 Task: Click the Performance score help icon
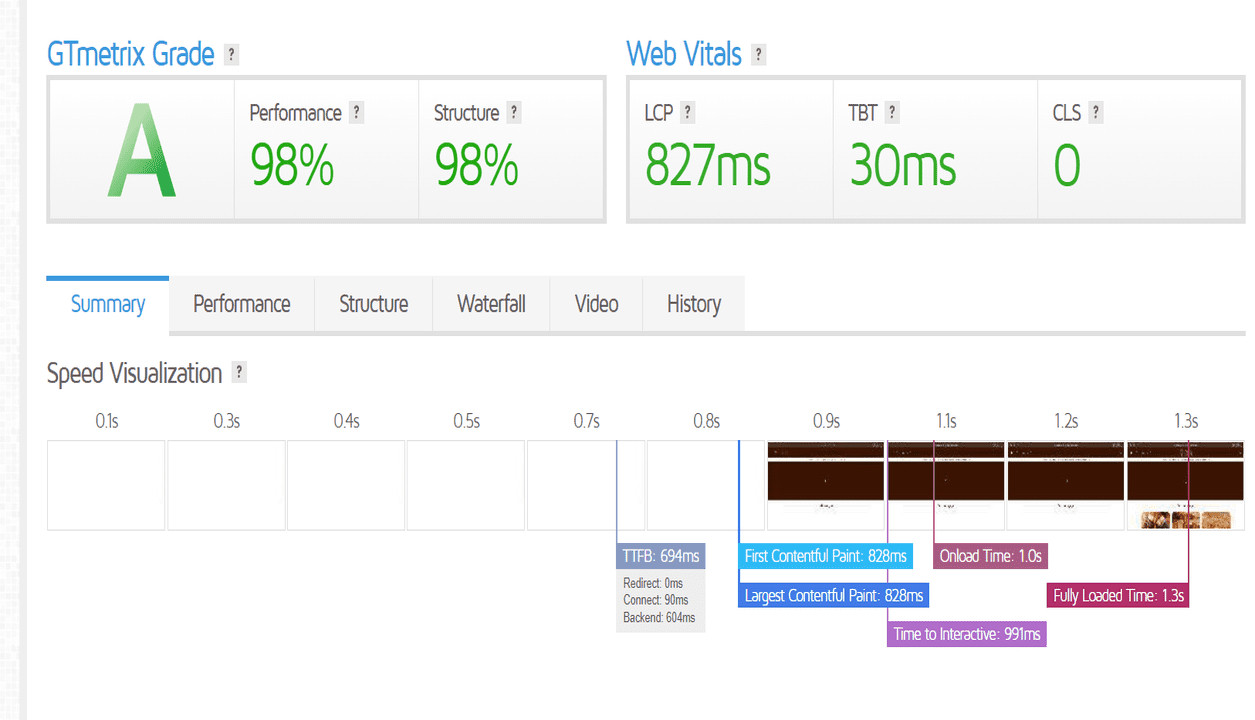pos(356,113)
